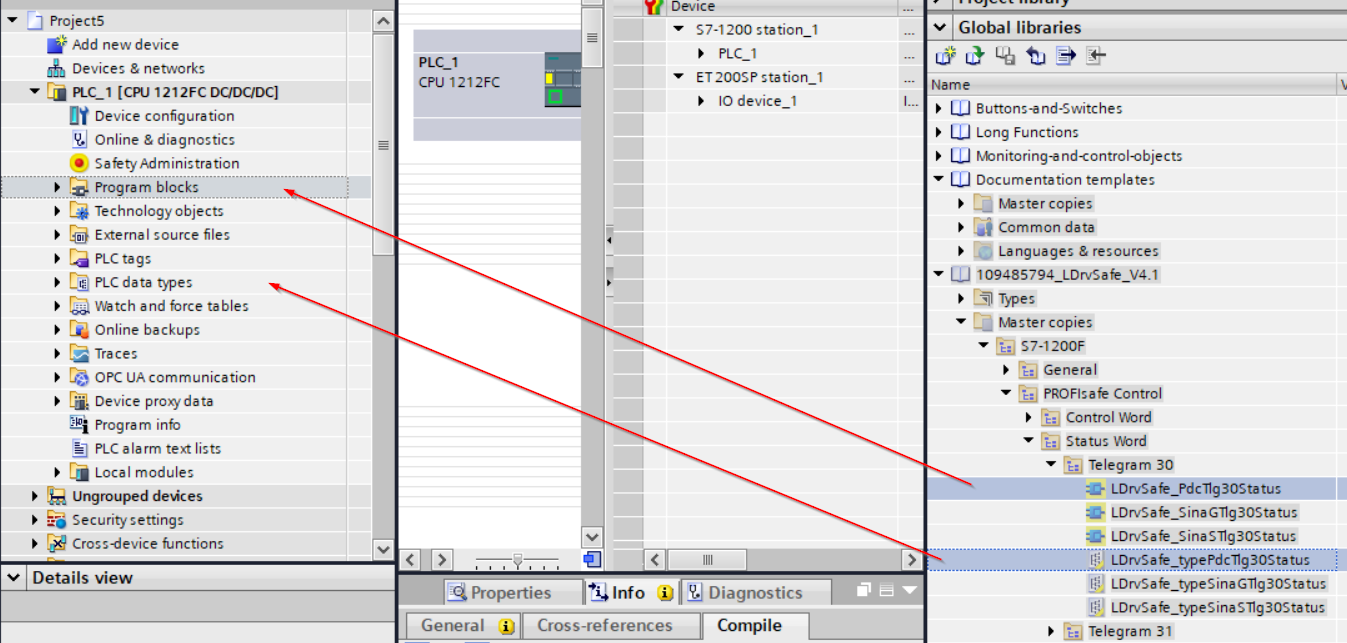1347x643 pixels.
Task: Open global library toolbar icon
Action: pos(975,57)
